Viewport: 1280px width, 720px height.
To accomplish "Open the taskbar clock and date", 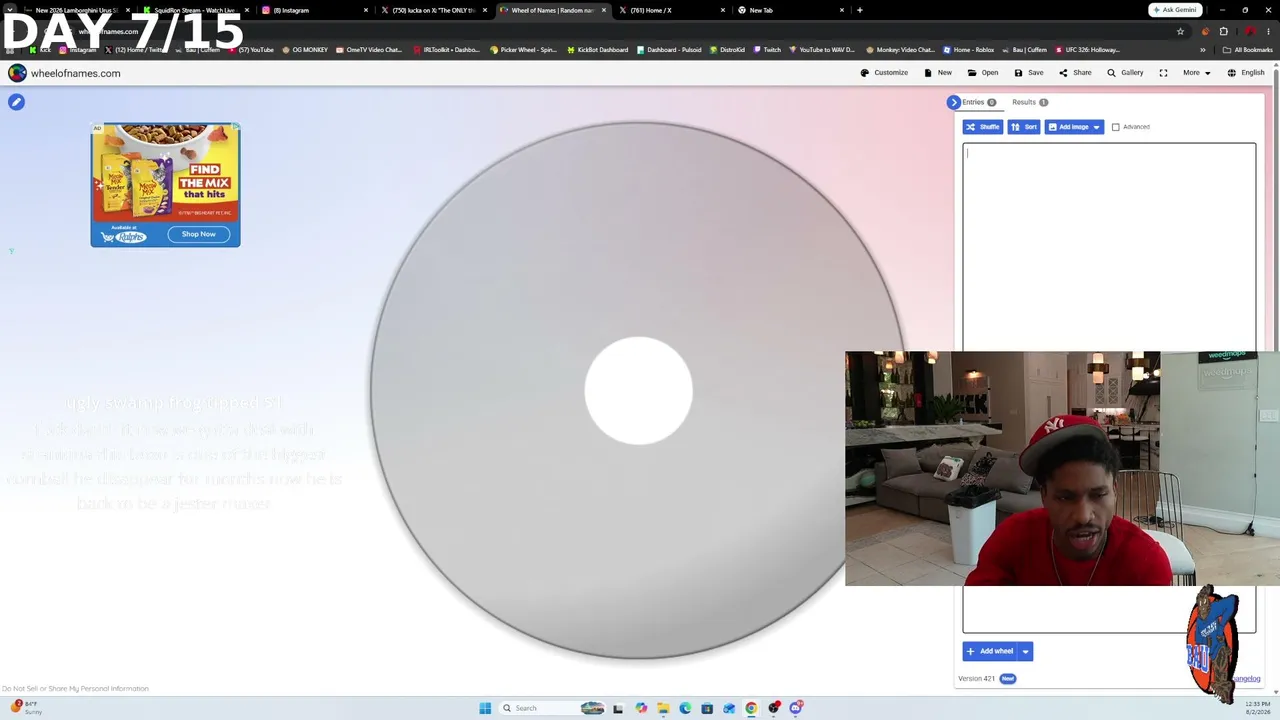I will click(x=1258, y=707).
